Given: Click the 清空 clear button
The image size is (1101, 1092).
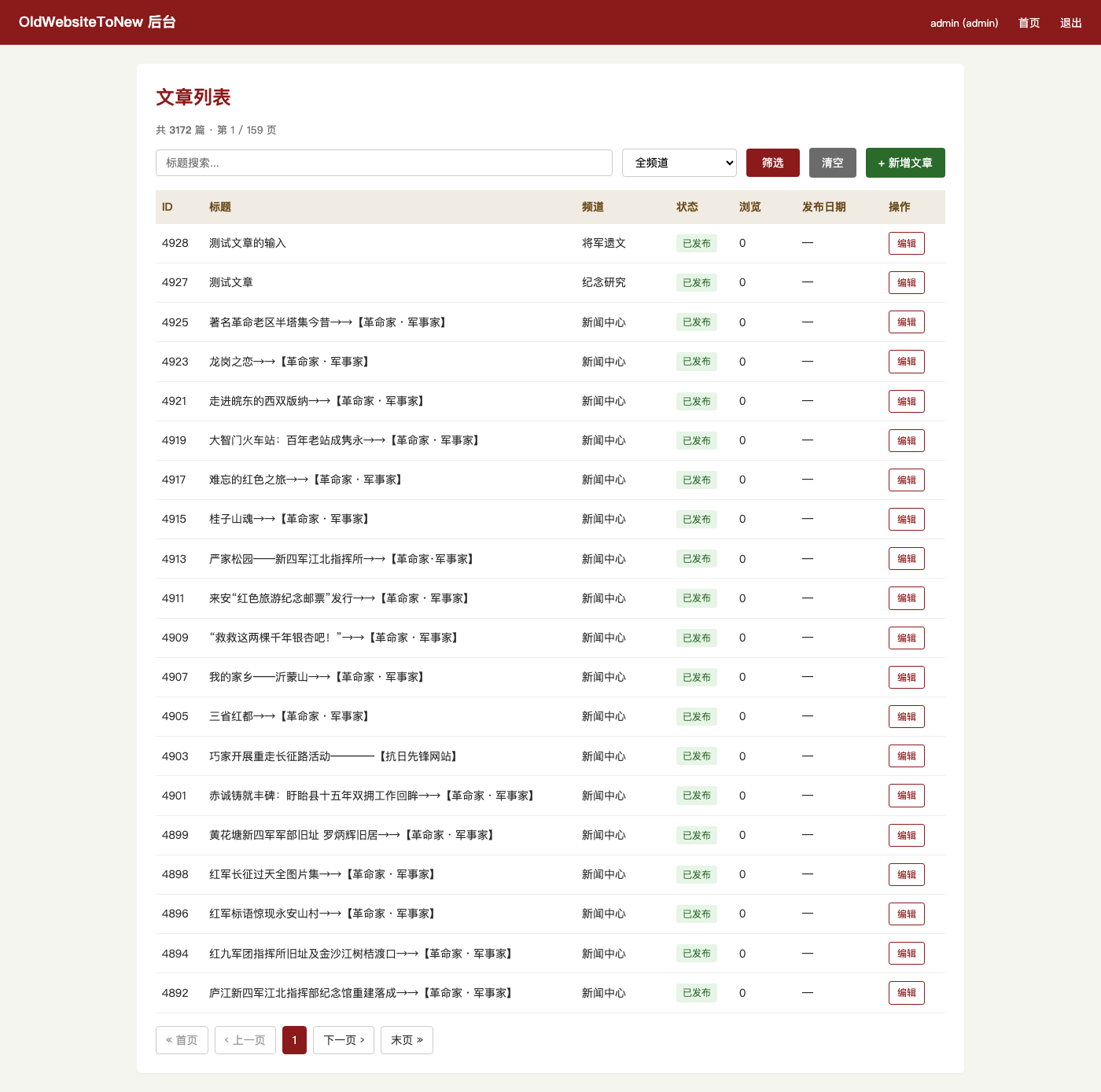Looking at the screenshot, I should click(x=833, y=163).
